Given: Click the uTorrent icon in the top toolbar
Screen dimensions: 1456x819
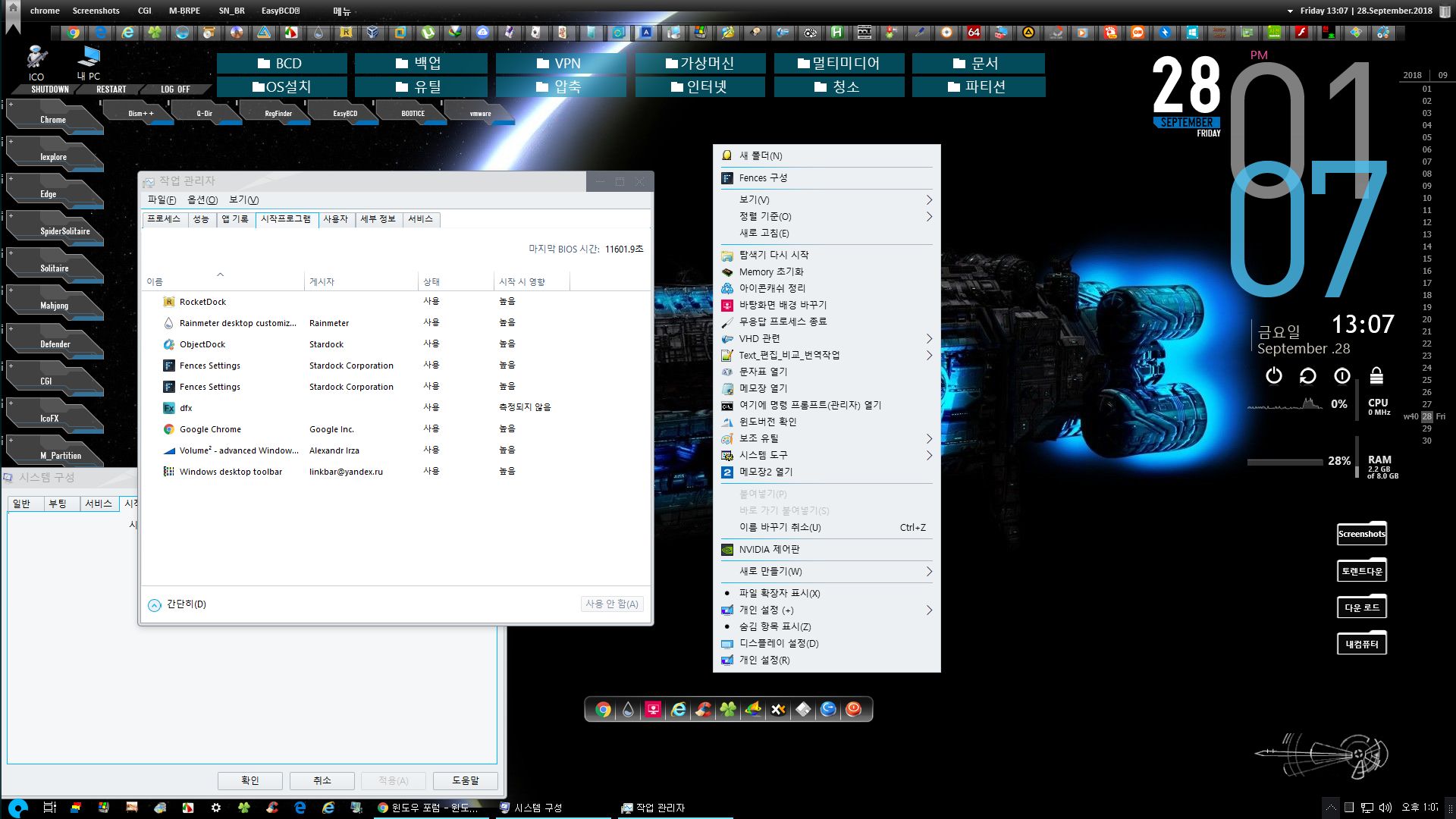Looking at the screenshot, I should [428, 33].
